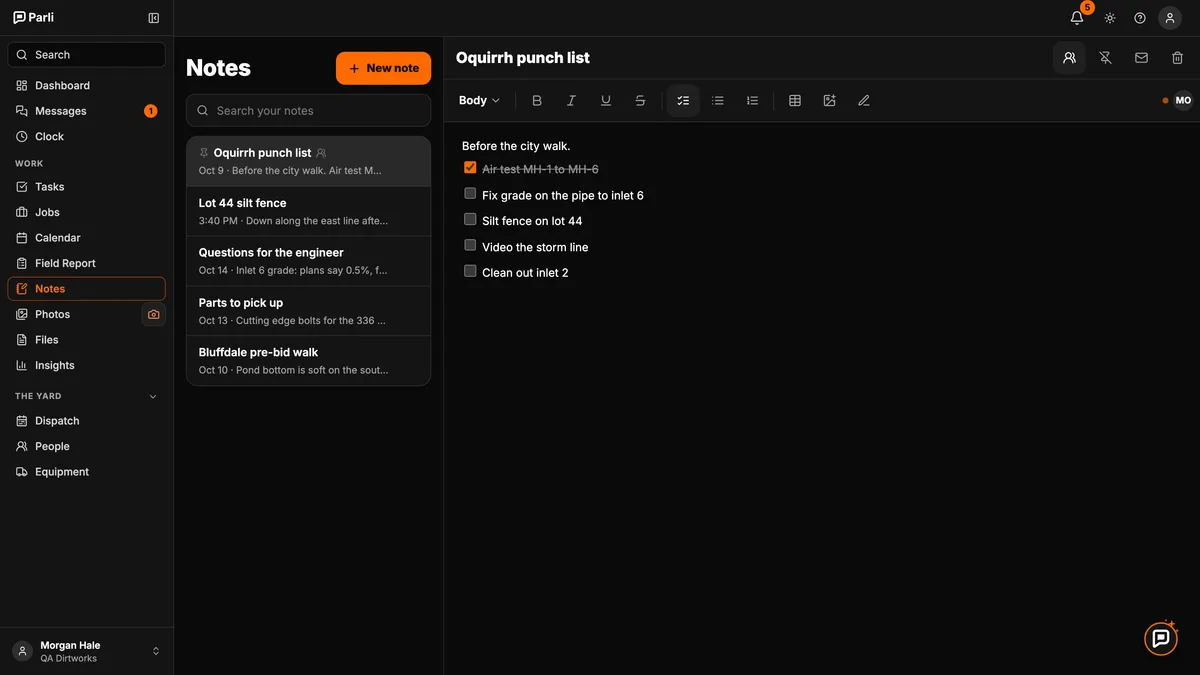The width and height of the screenshot is (1200, 675).
Task: Email this note via envelope icon
Action: pos(1141,58)
